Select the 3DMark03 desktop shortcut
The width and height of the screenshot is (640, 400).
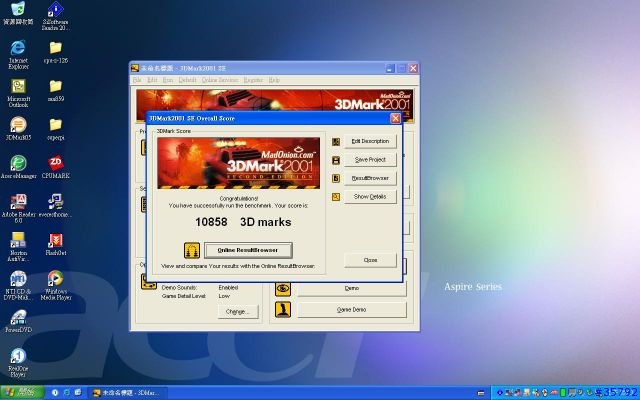click(18, 129)
